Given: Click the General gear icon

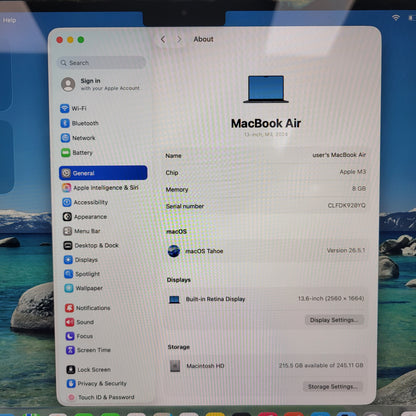Looking at the screenshot, I should 66,173.
